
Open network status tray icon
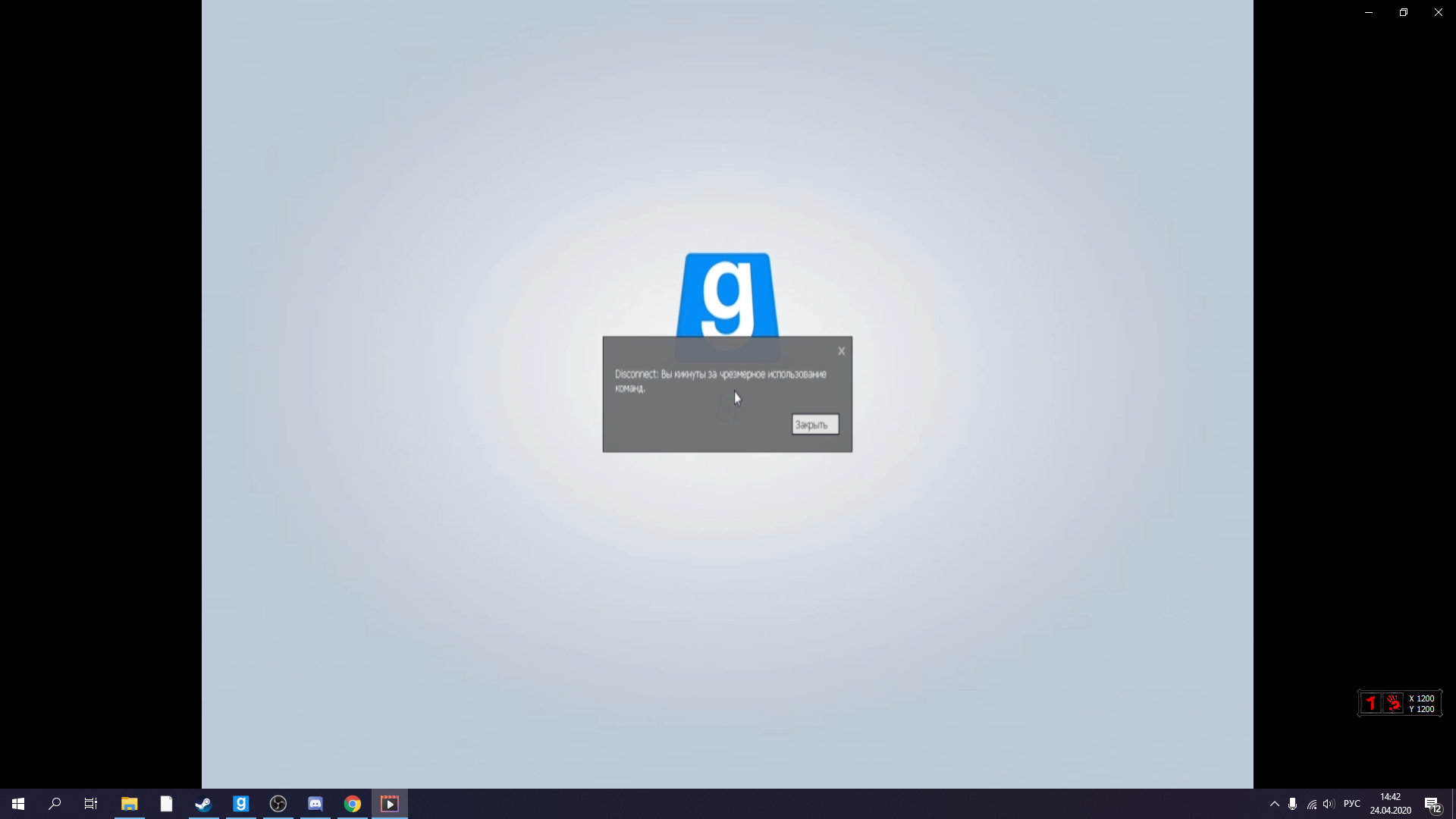coord(1311,804)
